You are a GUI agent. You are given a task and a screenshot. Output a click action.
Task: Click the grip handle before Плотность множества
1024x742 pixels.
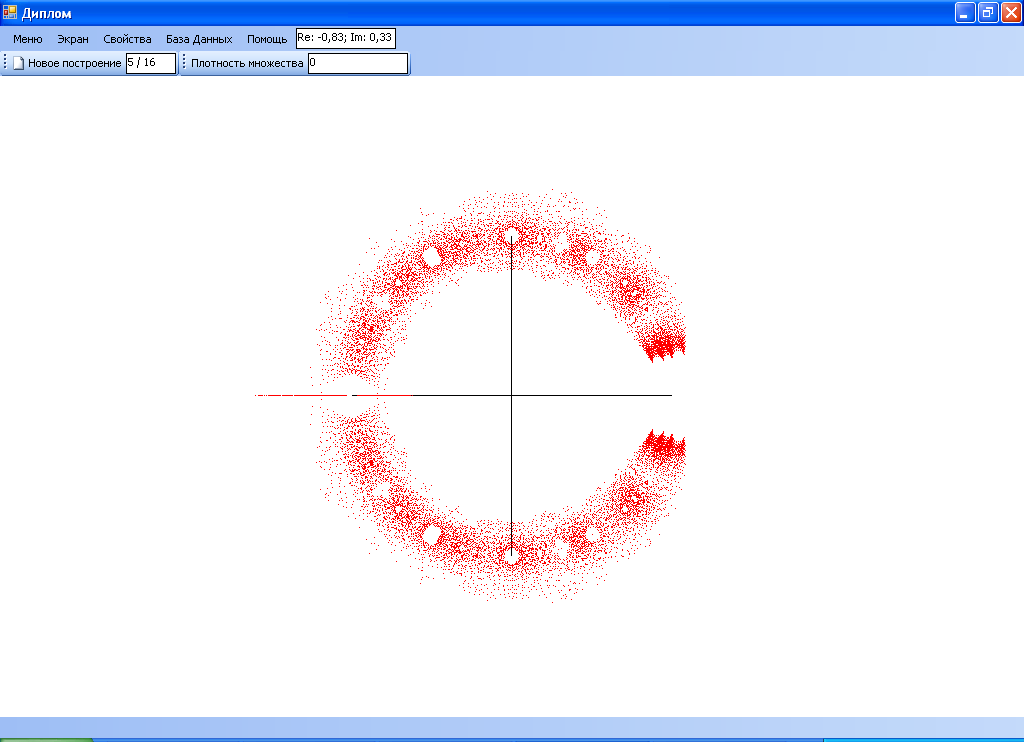tap(184, 63)
